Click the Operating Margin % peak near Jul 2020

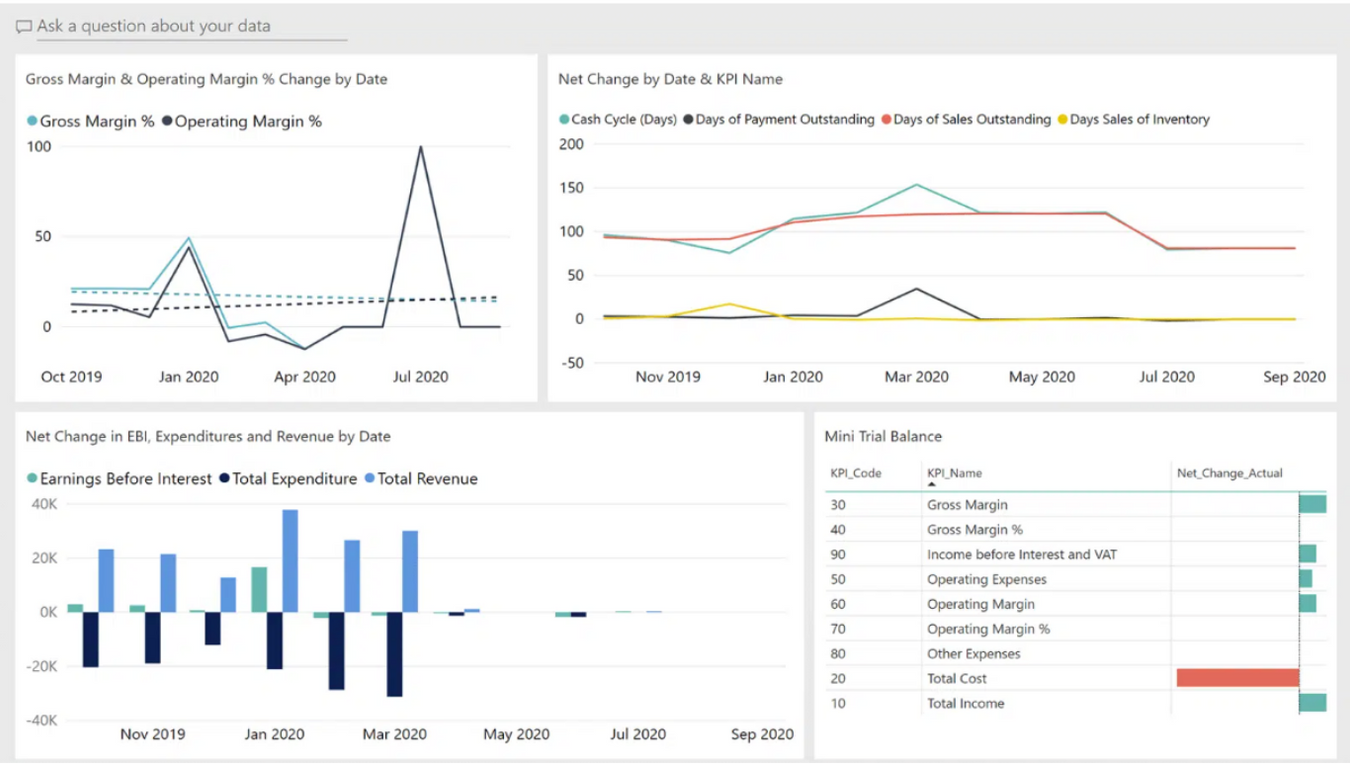(x=420, y=148)
